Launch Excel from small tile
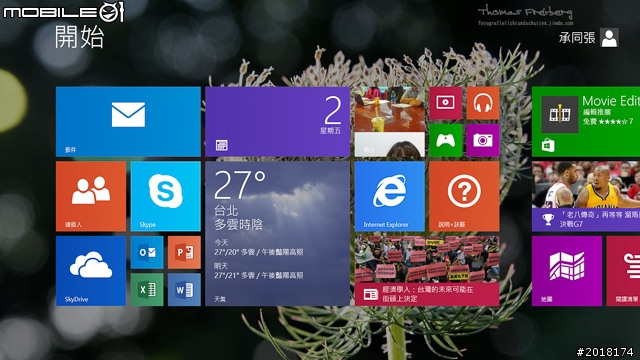The width and height of the screenshot is (640, 360). tap(147, 290)
